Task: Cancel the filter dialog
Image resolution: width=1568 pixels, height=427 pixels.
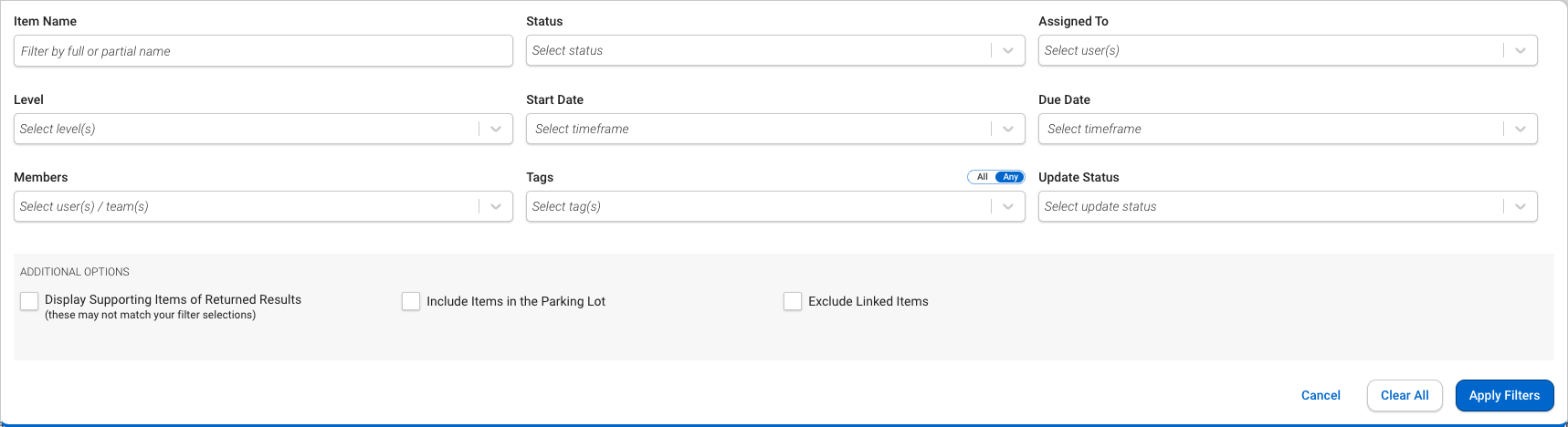Action: pyautogui.click(x=1321, y=395)
